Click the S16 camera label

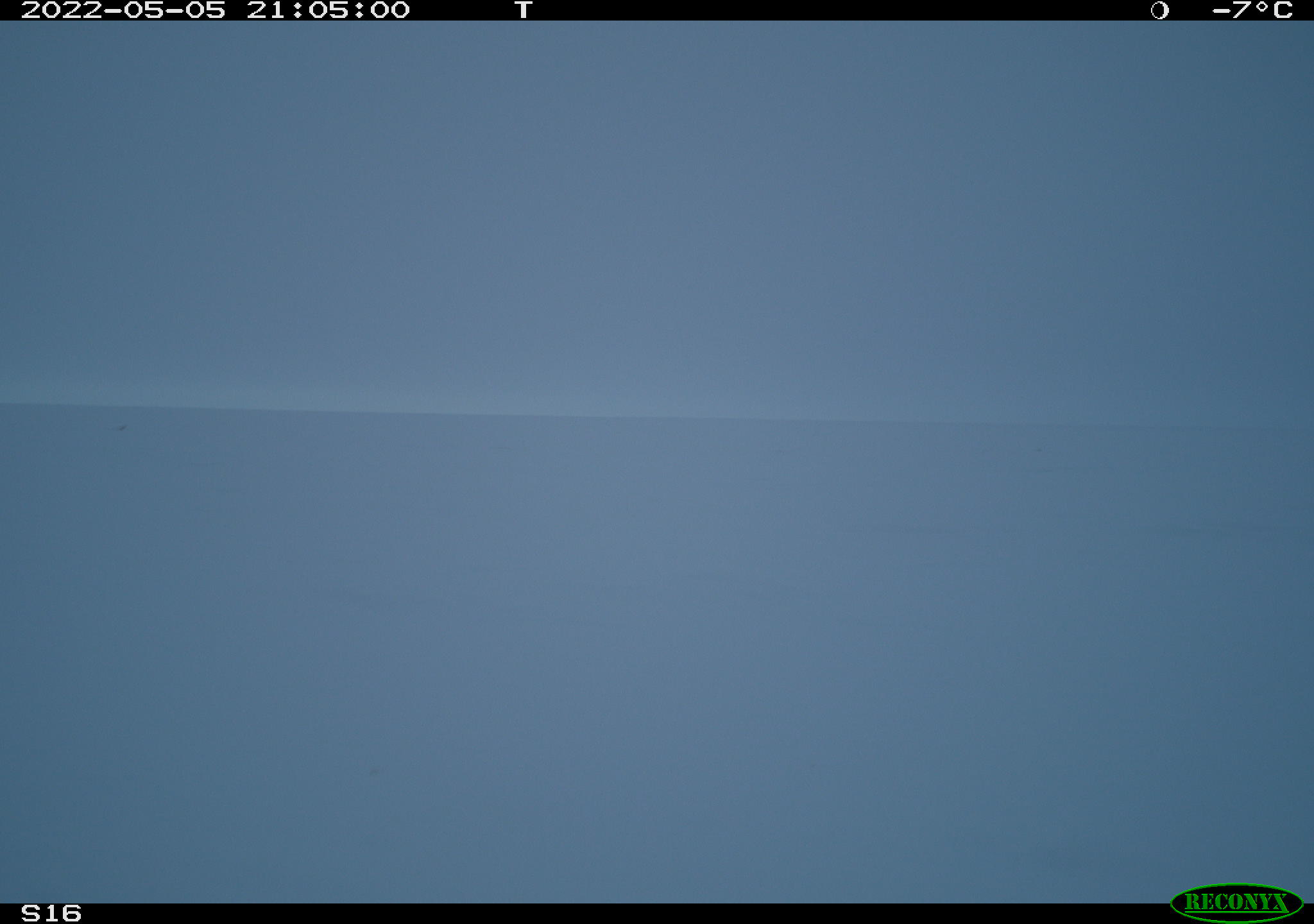[x=51, y=913]
